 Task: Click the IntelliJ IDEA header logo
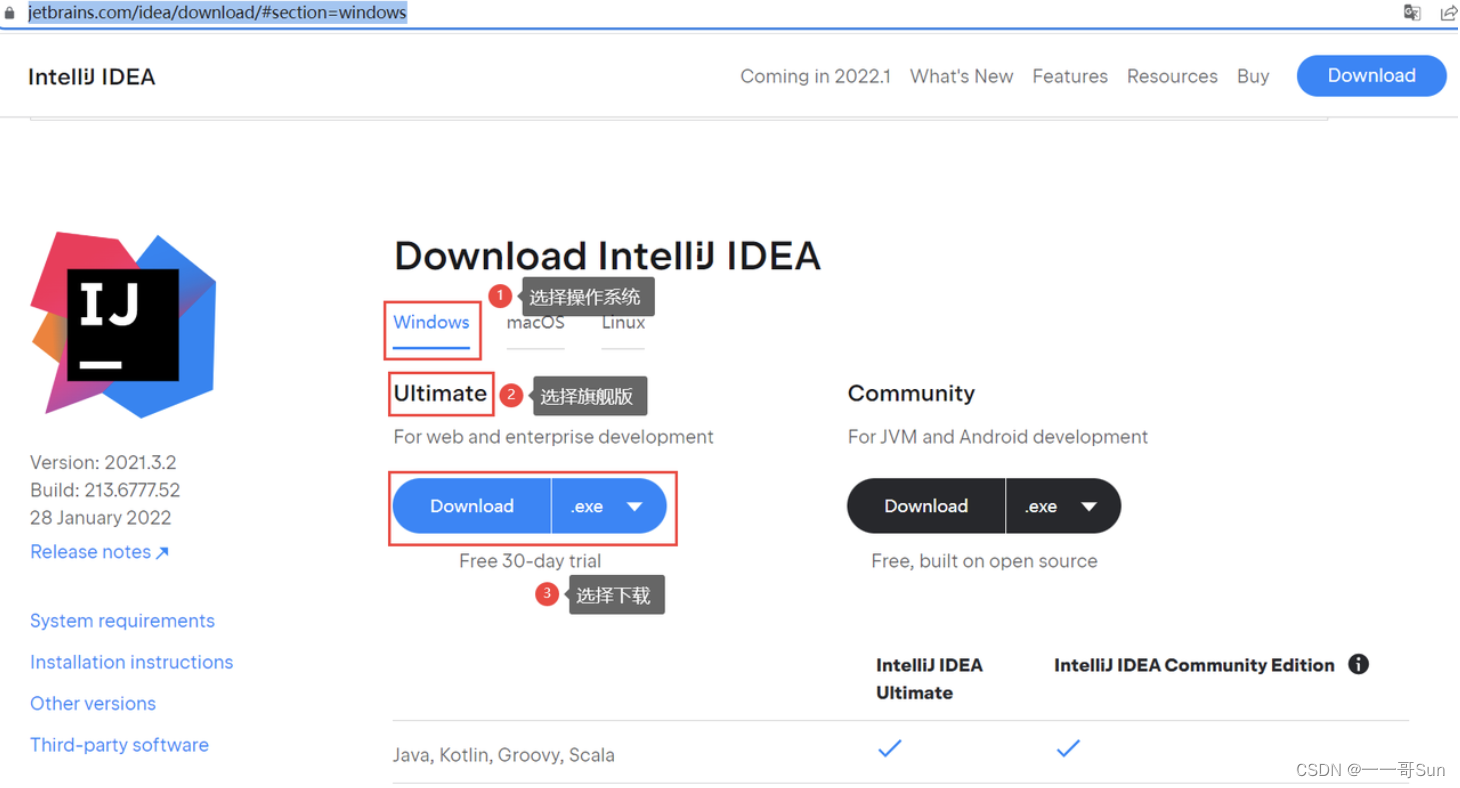click(x=92, y=77)
